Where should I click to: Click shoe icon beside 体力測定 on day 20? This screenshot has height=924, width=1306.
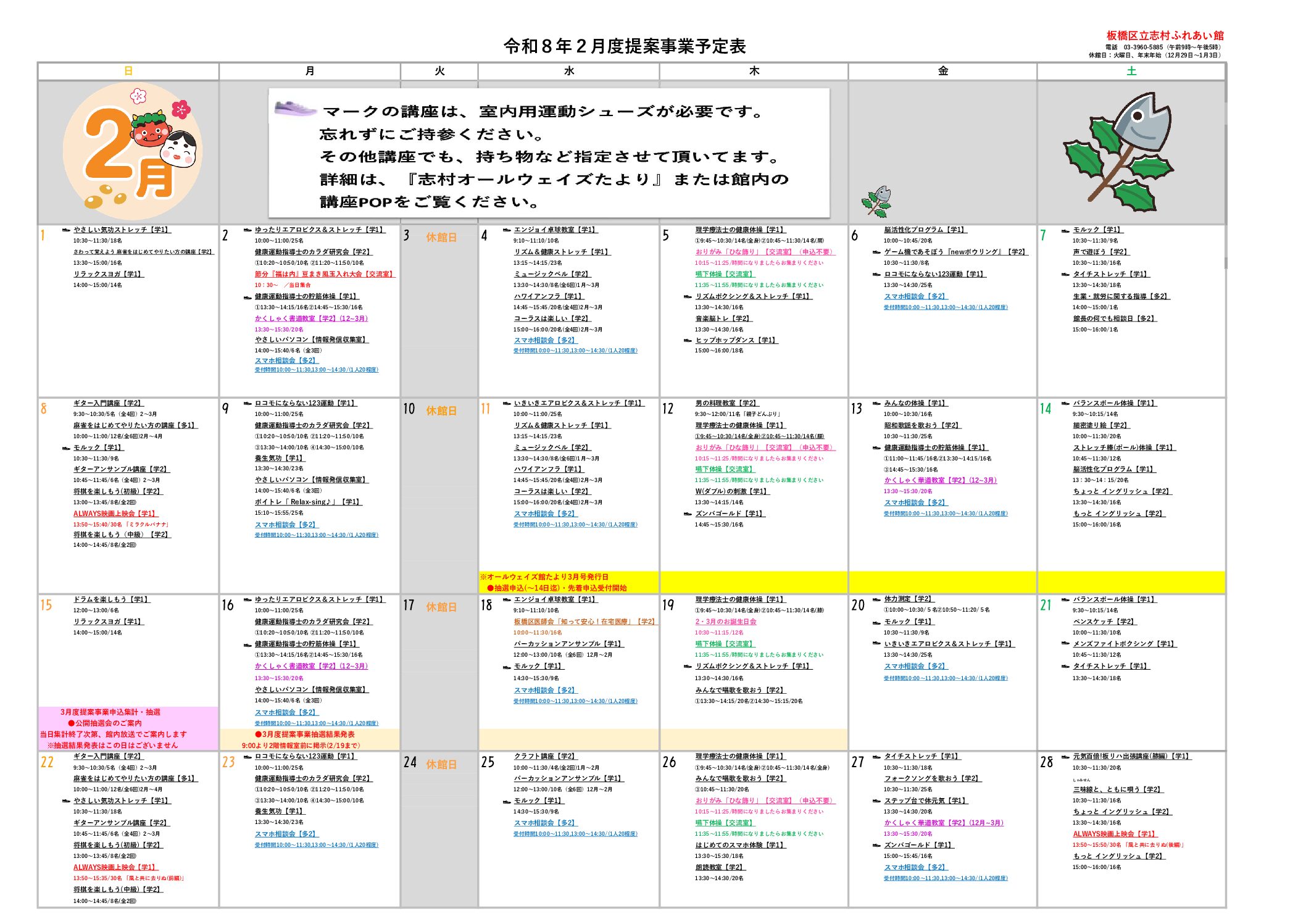[876, 599]
